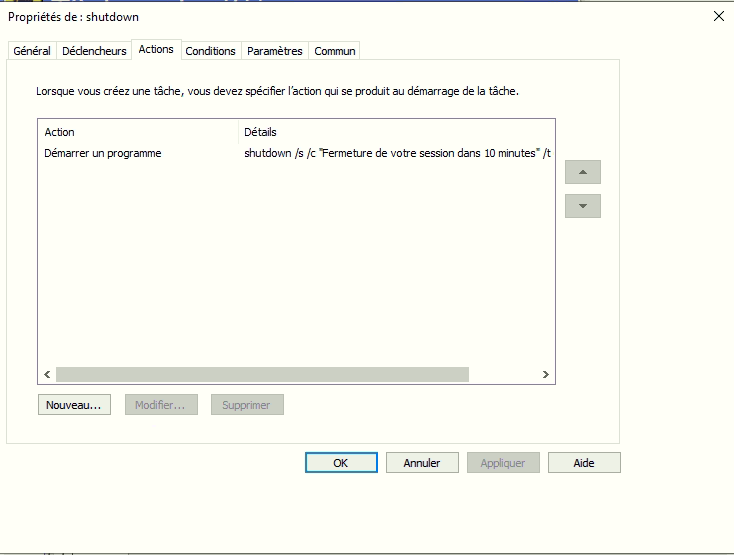Switch to the Général tab
The height and width of the screenshot is (555, 734).
32,51
